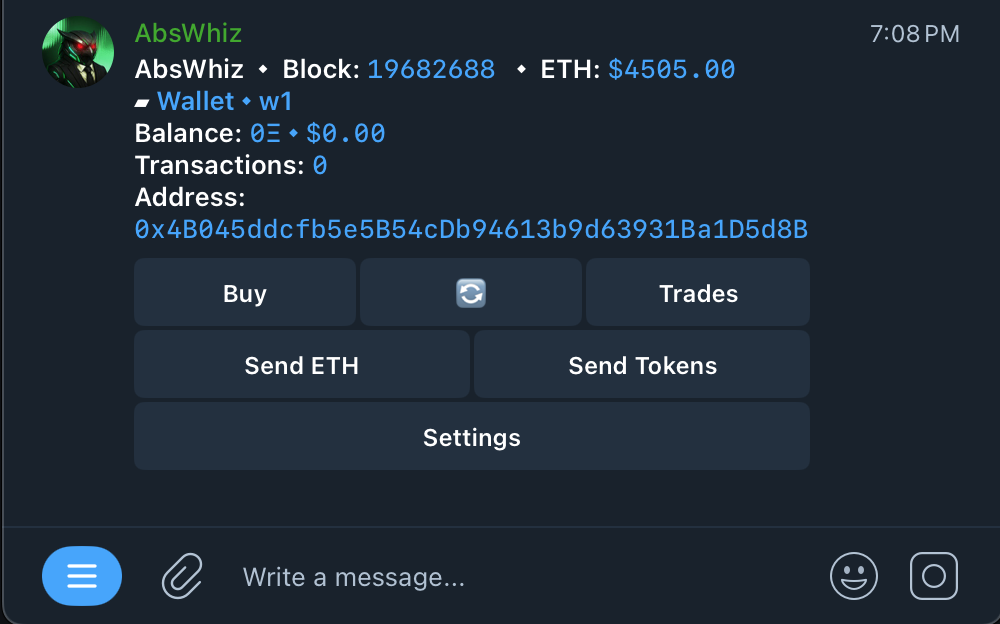Click the green AbsWhiz sender name
The height and width of the screenshot is (624, 1000).
[188, 33]
